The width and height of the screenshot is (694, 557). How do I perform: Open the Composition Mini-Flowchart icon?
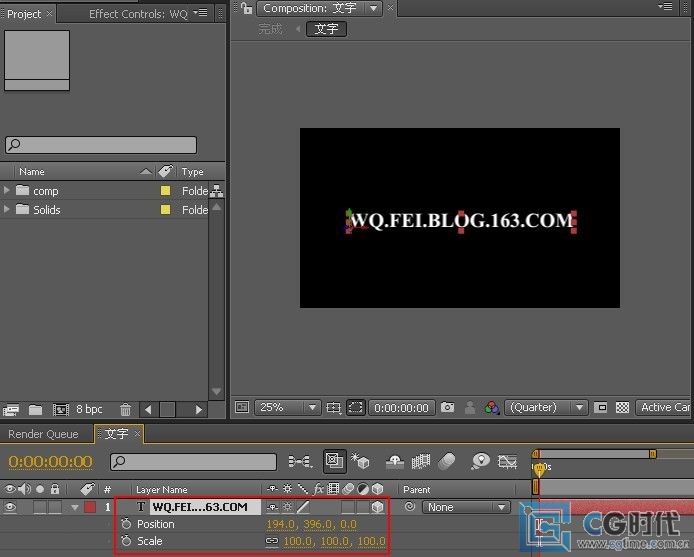coord(301,461)
